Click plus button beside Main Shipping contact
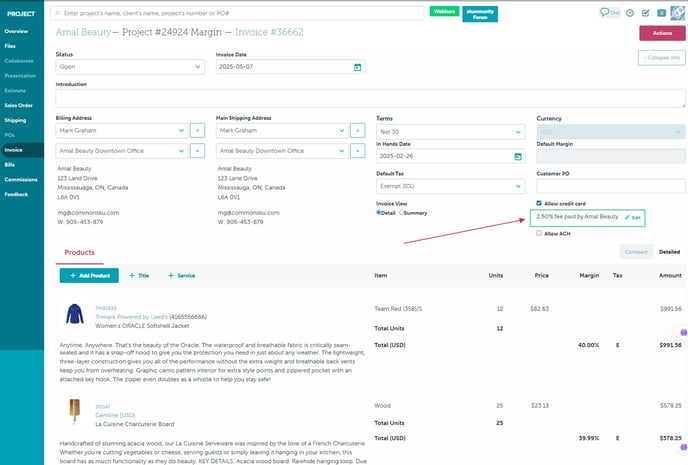Viewport: 688px width, 465px height. 357,131
